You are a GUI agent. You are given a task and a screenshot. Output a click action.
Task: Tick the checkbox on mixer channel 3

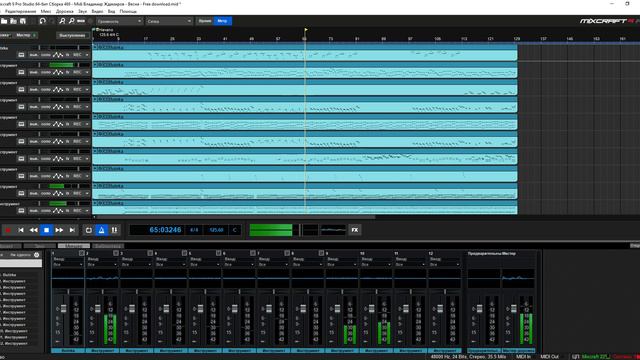pyautogui.click(x=150, y=253)
